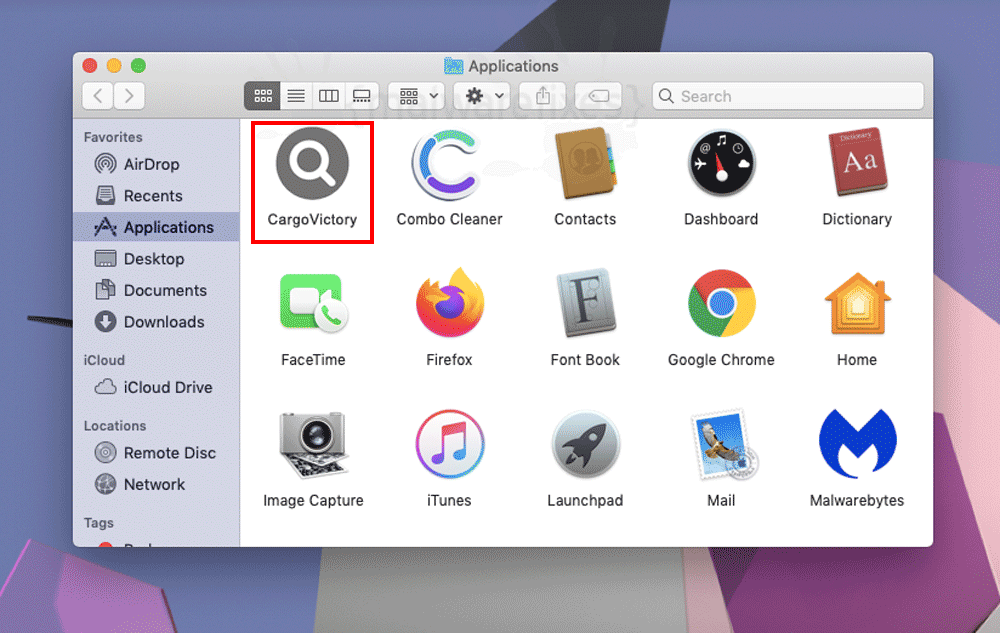This screenshot has height=633, width=1000.
Task: Select the Combo Cleaner app icon
Action: 448,164
